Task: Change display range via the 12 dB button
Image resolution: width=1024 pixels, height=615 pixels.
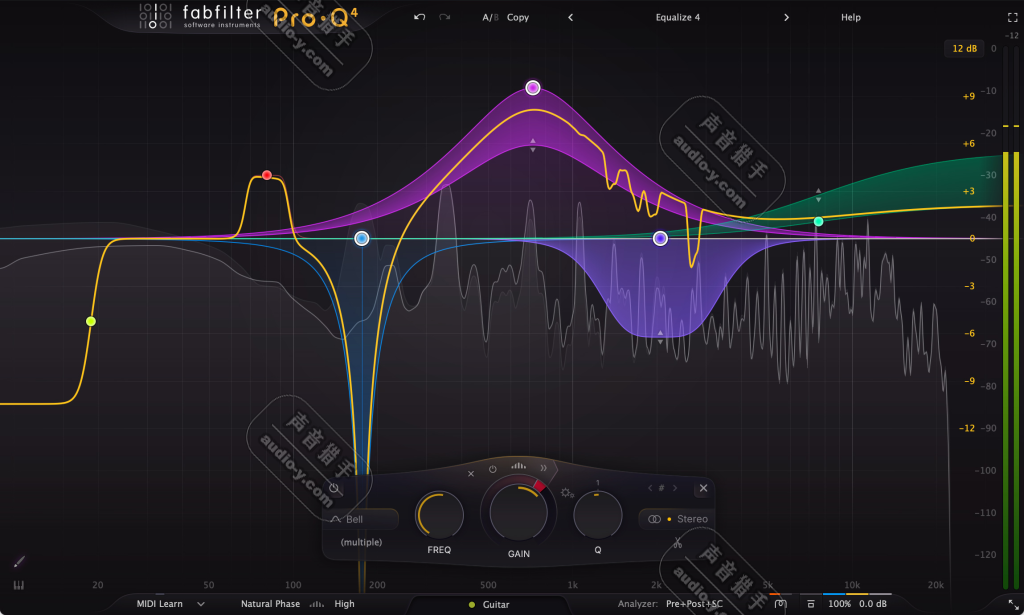Action: [962, 48]
